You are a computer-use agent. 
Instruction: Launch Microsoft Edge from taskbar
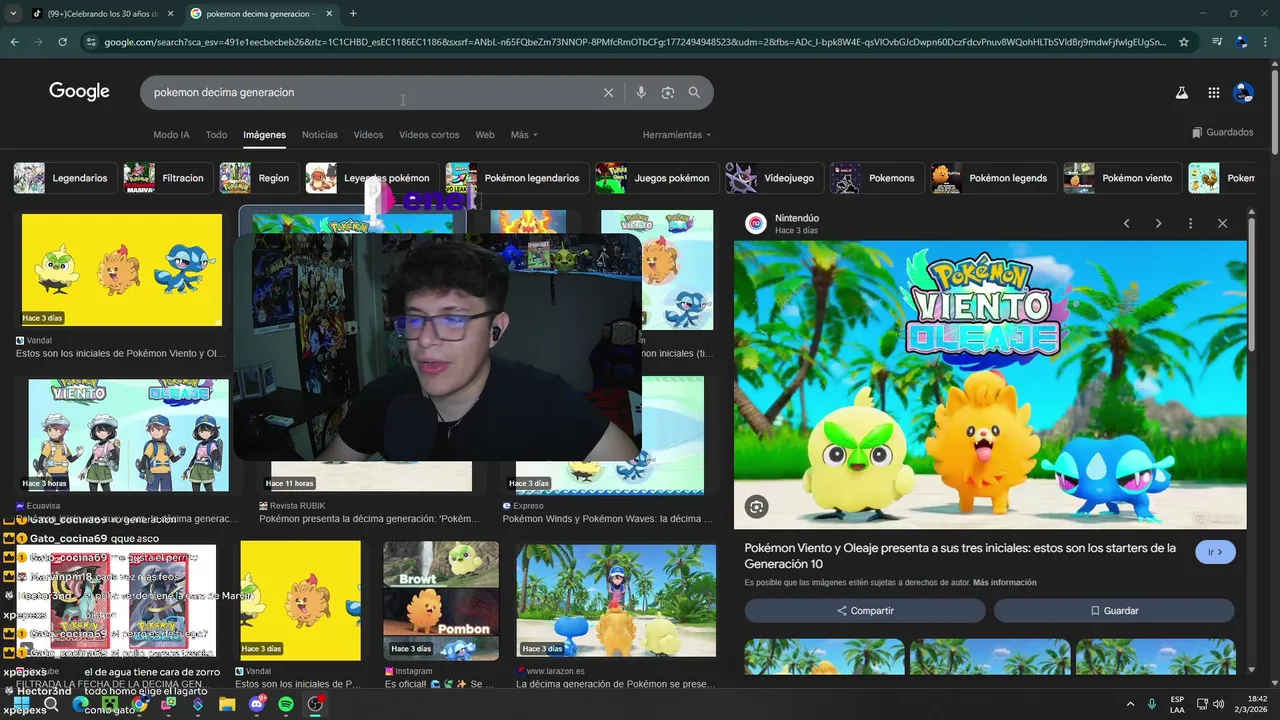click(81, 704)
